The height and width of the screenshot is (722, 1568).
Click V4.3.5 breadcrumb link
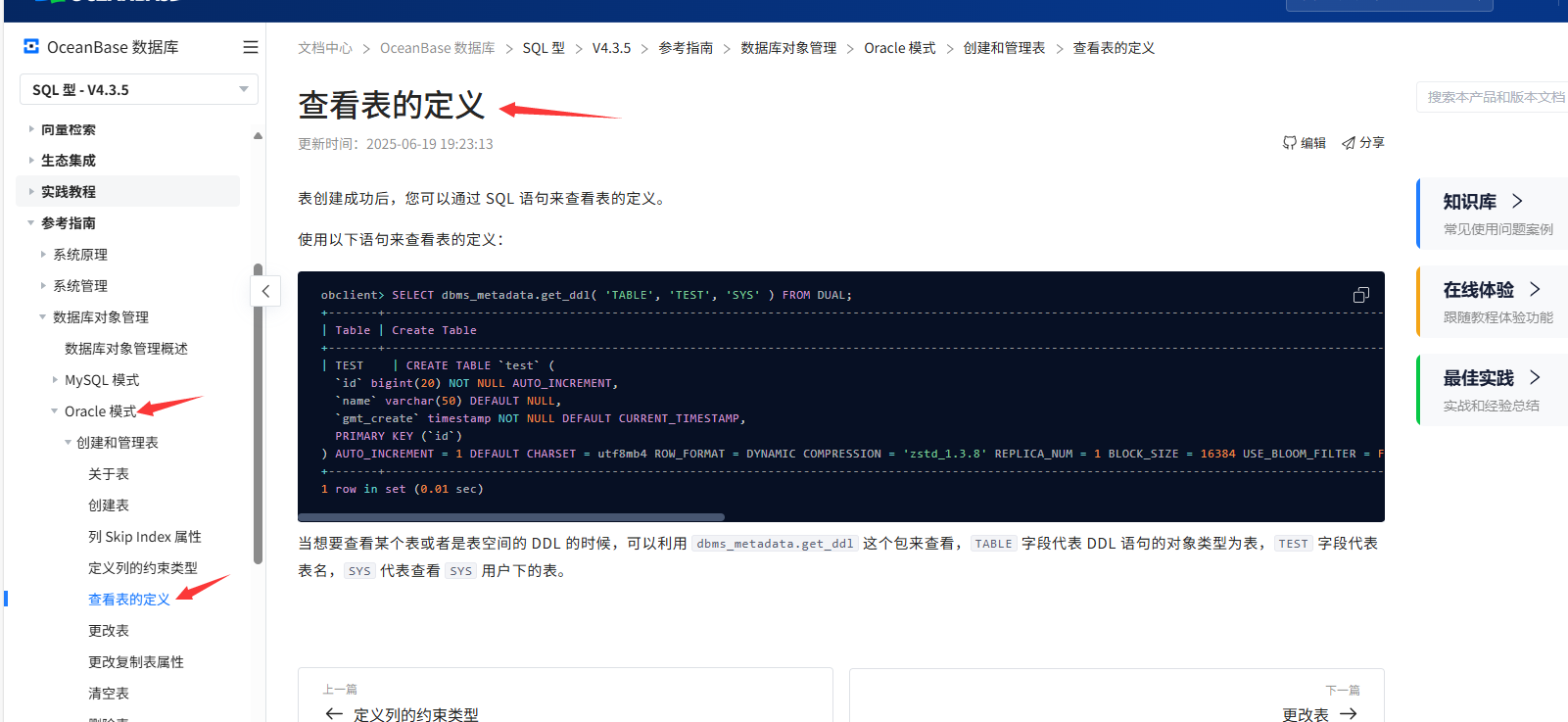tap(612, 48)
